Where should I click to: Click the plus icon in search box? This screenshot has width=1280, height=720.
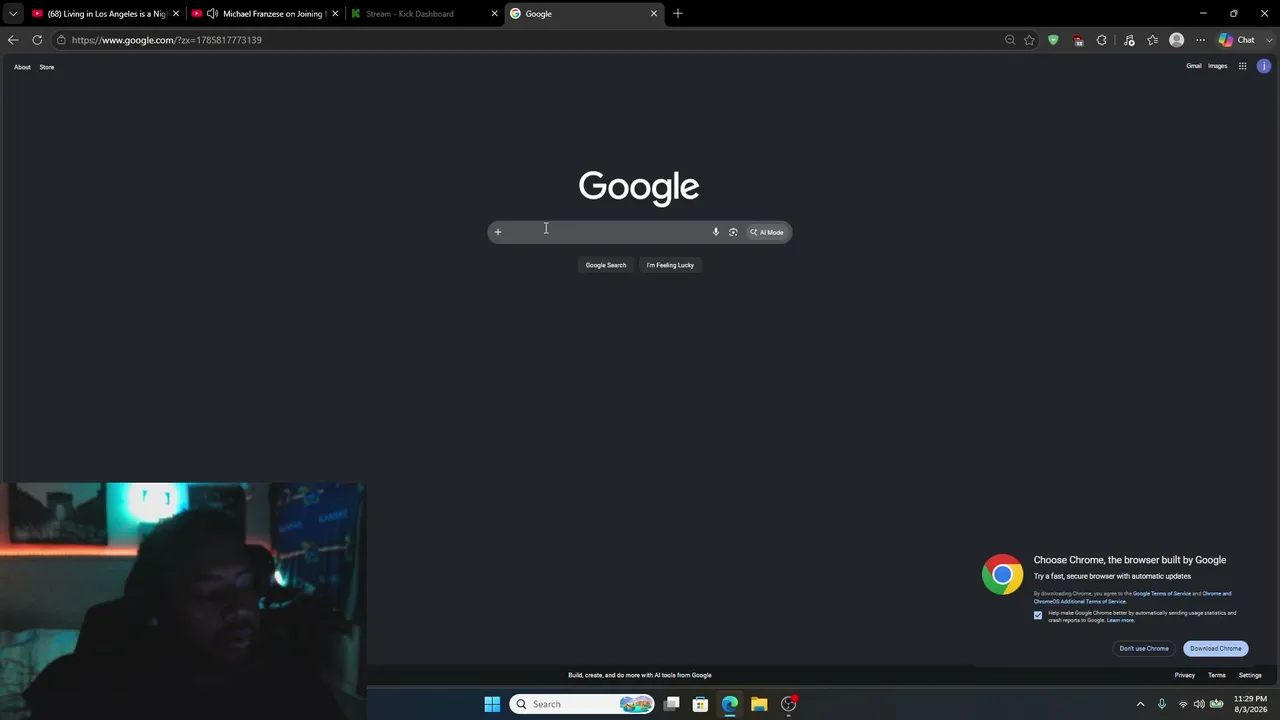(498, 232)
